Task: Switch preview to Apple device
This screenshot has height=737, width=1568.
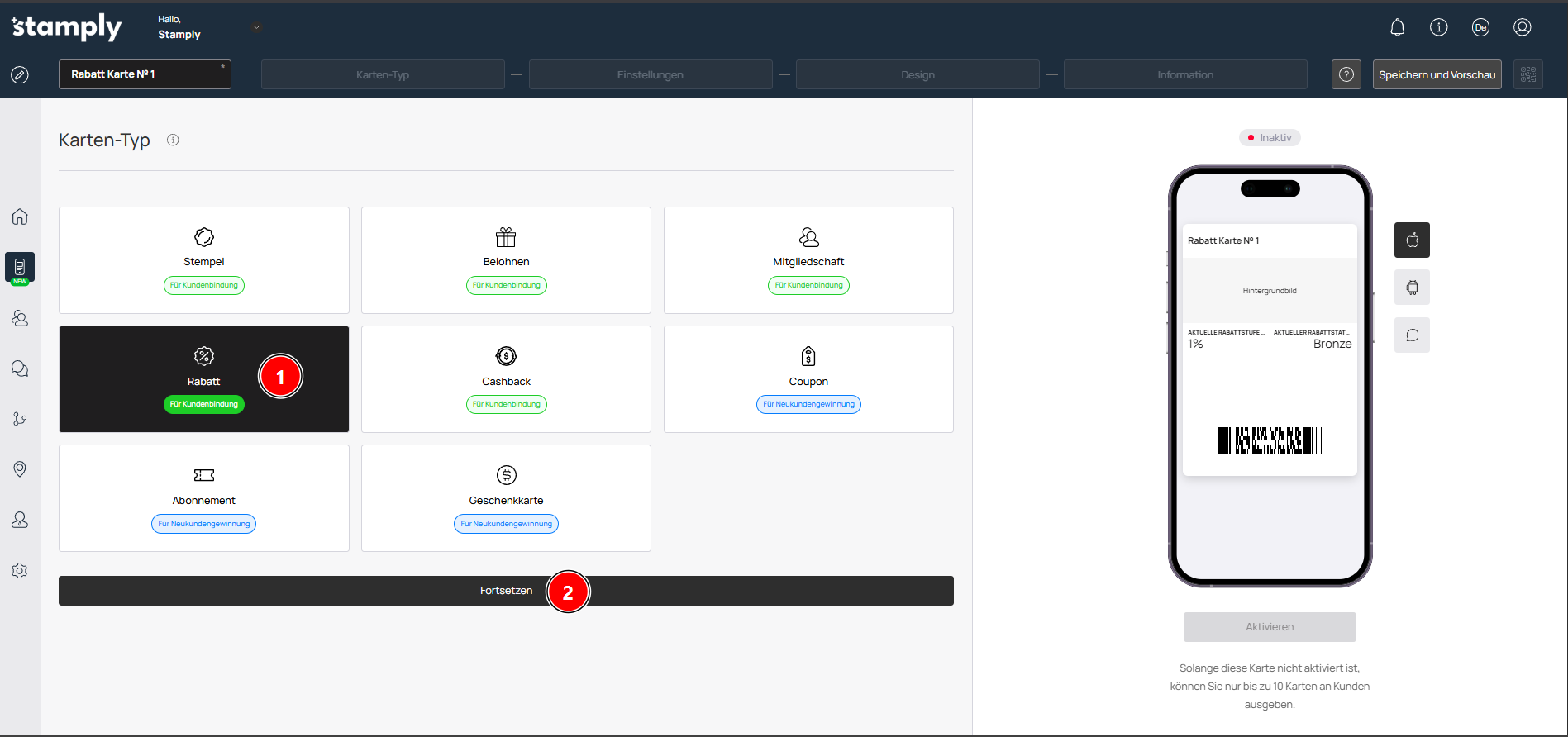Action: pyautogui.click(x=1412, y=240)
